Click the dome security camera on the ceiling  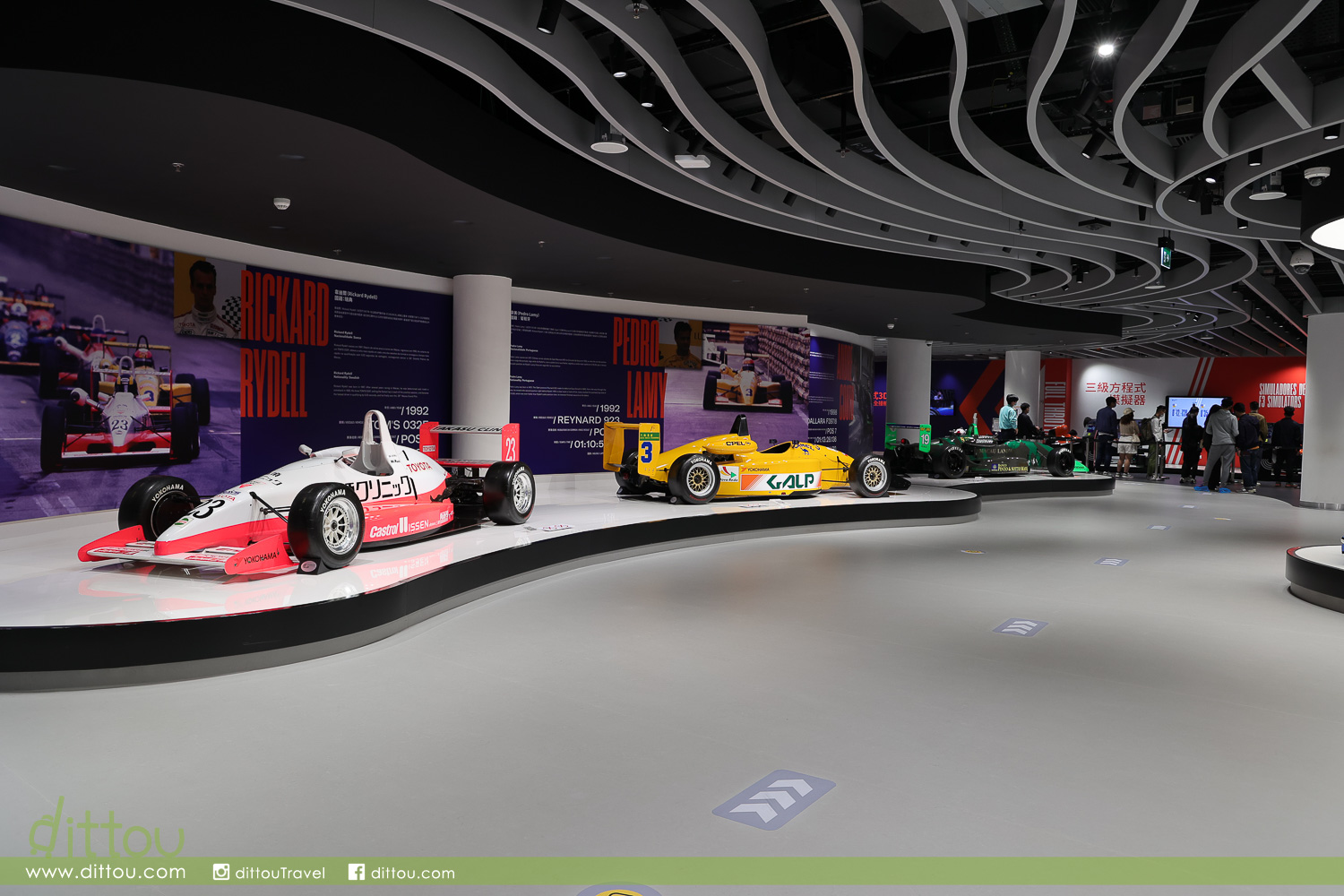coord(1301,261)
